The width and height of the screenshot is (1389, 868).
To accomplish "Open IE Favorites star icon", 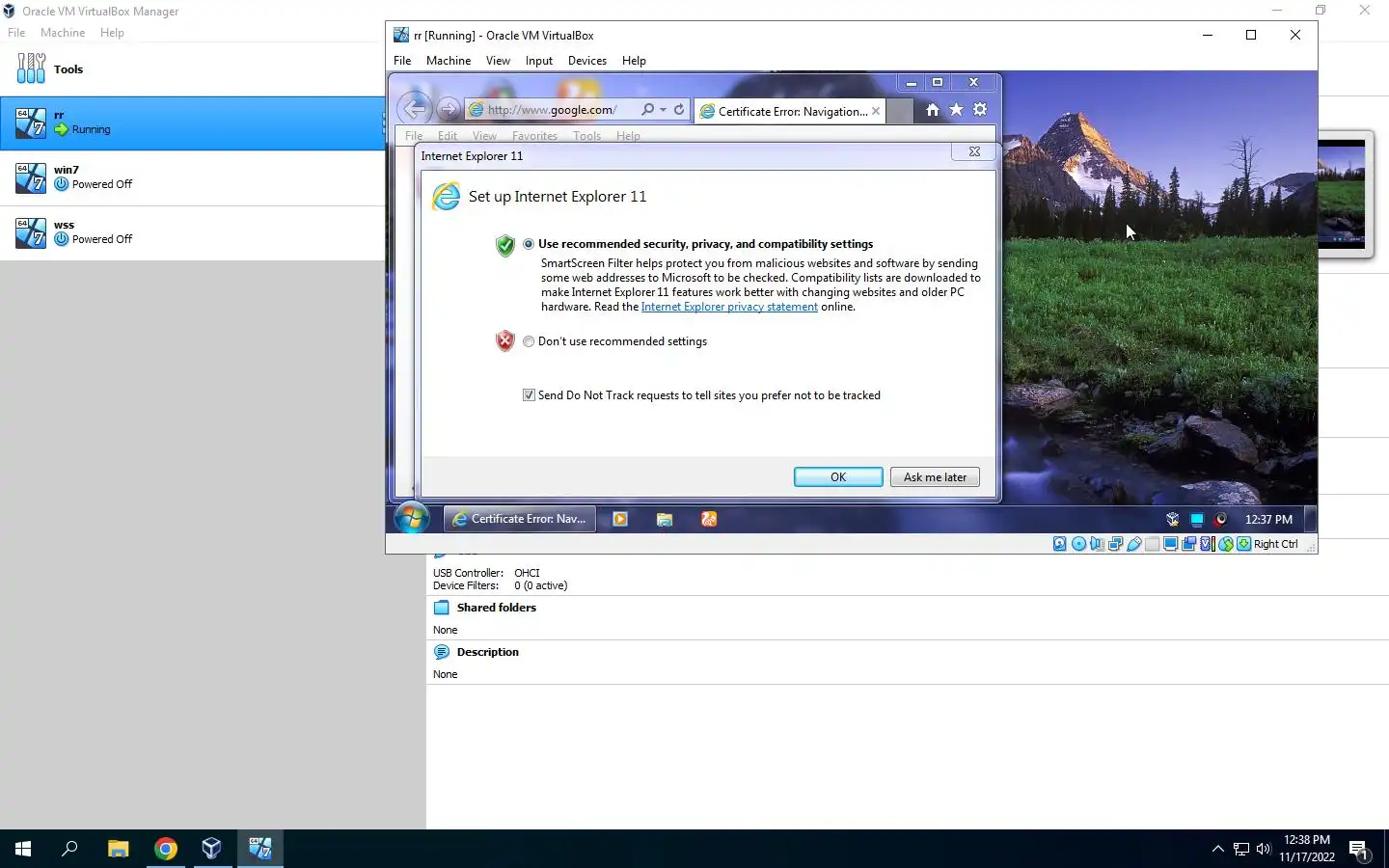I will coord(956,110).
